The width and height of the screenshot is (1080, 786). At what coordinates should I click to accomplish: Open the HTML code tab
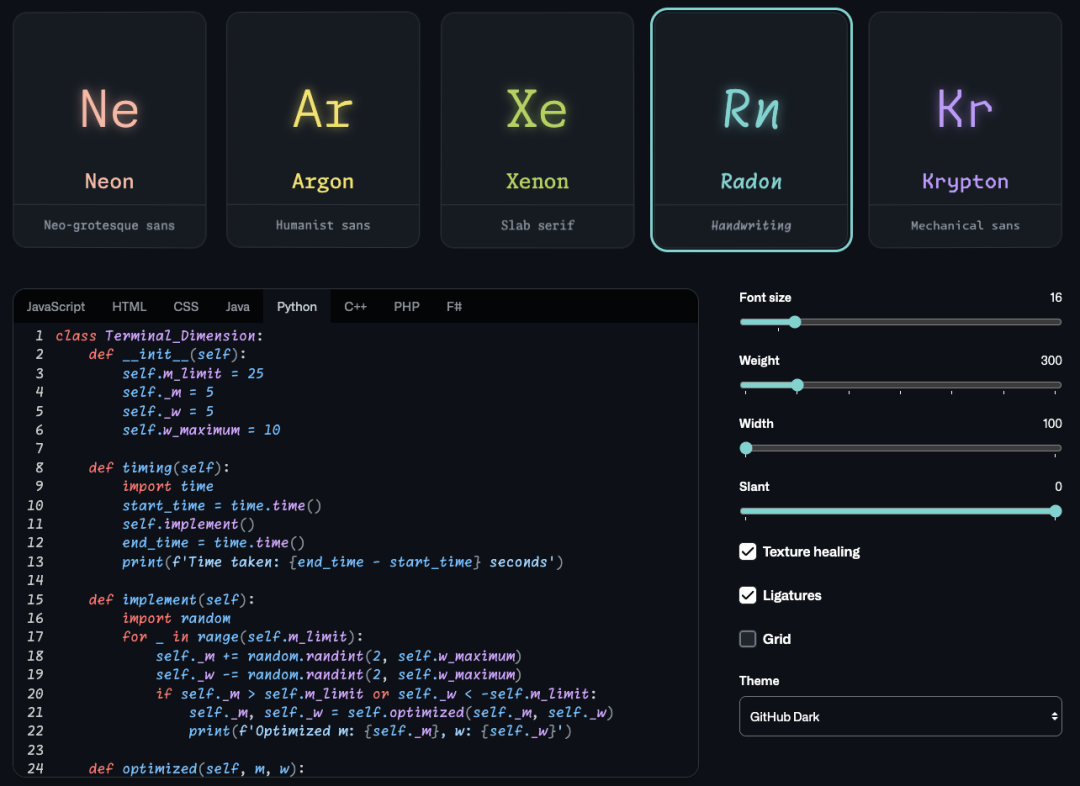tap(129, 307)
